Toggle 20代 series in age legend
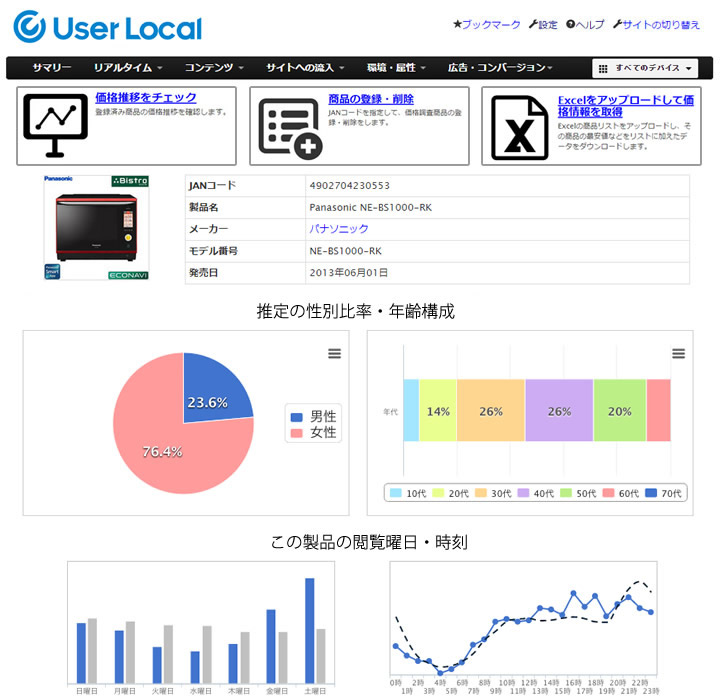Screen dimensions: 720x700 coord(450,493)
